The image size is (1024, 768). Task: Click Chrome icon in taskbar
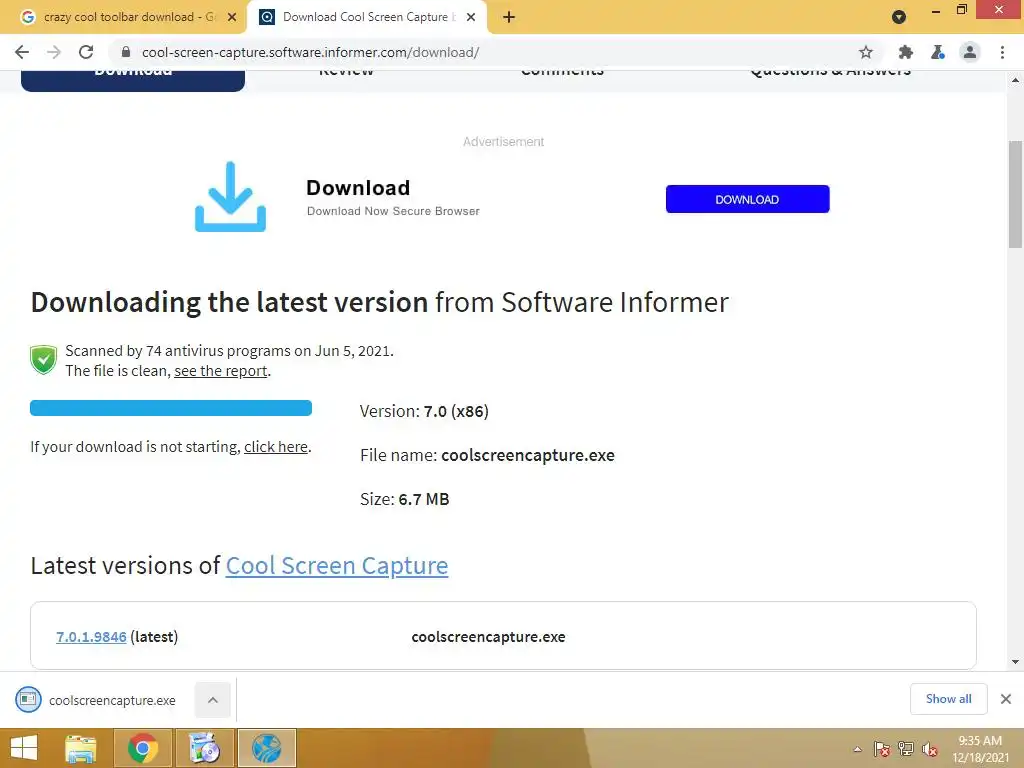143,748
